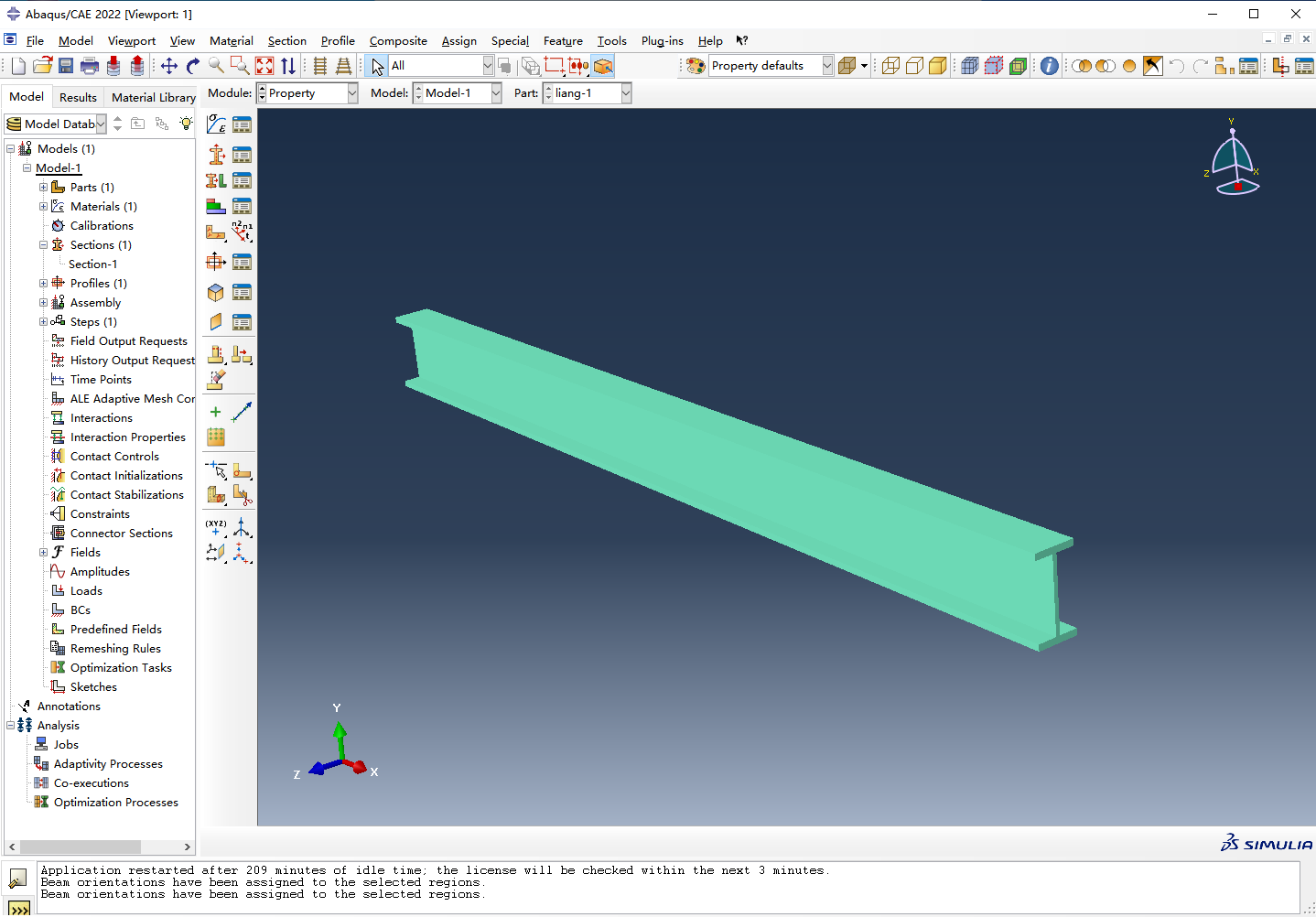Click the Query information icon

click(x=1049, y=66)
